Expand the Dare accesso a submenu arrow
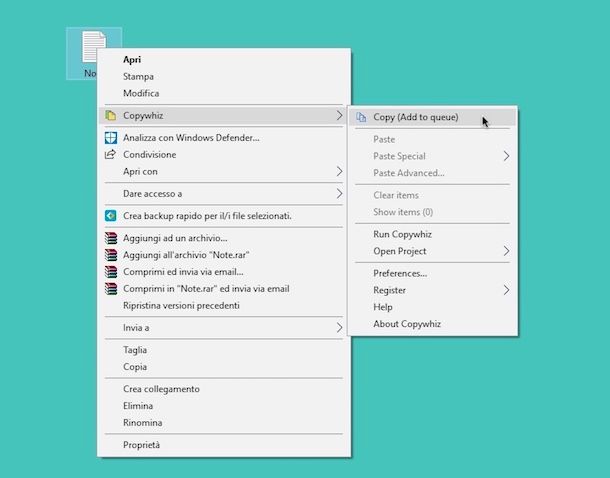The height and width of the screenshot is (478, 610). point(339,194)
